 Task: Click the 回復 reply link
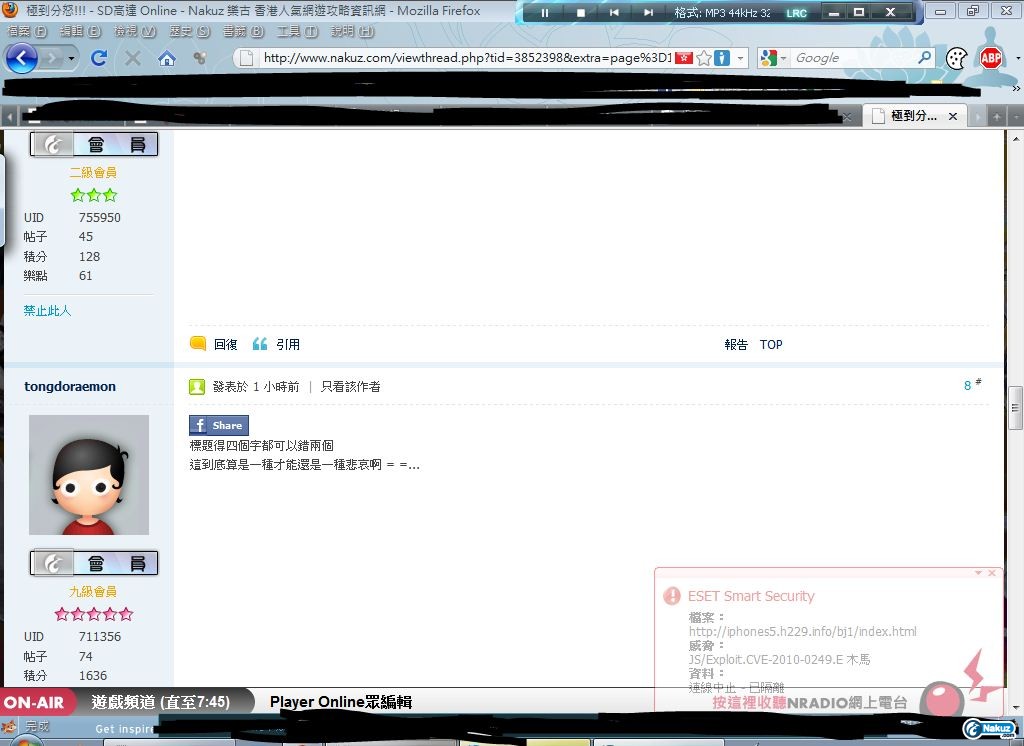coord(225,344)
